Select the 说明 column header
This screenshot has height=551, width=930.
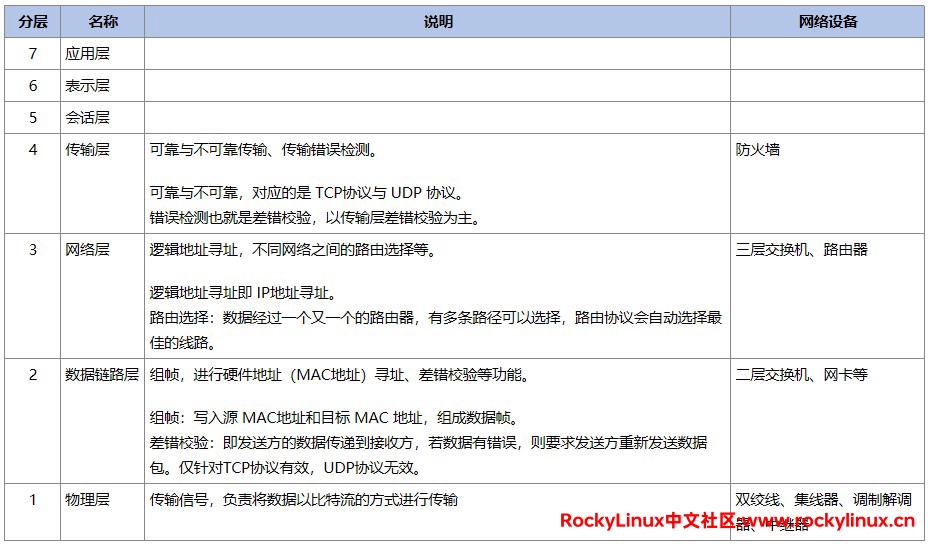tap(437, 21)
